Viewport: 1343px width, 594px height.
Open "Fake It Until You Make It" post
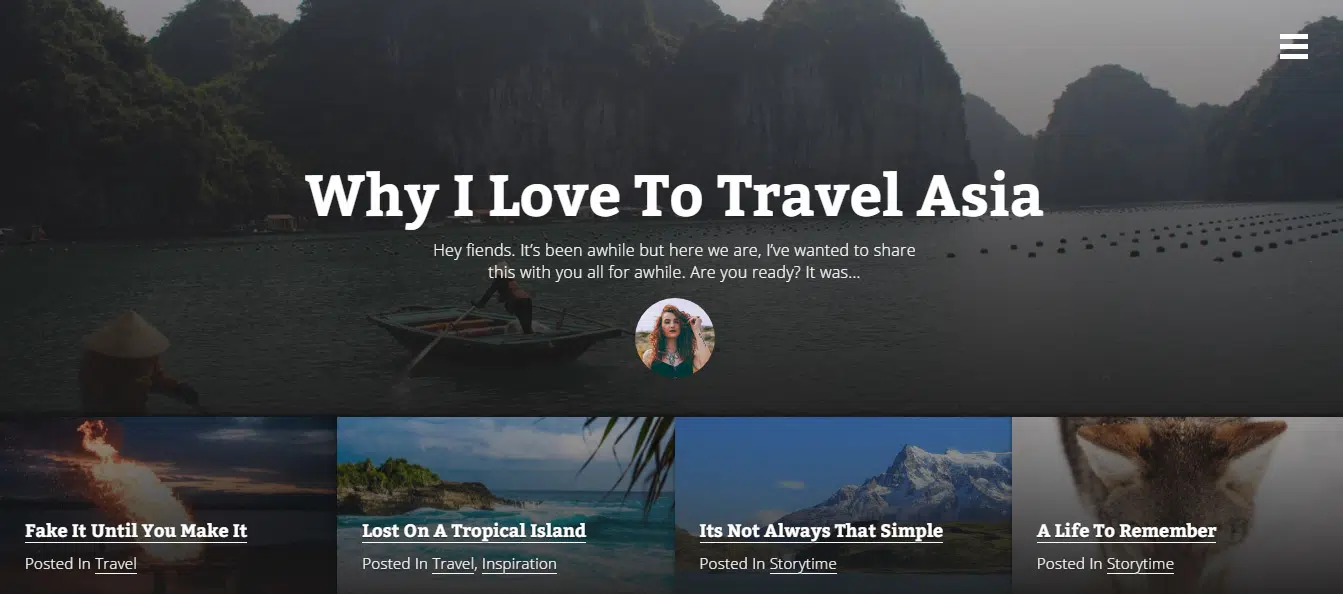point(136,531)
